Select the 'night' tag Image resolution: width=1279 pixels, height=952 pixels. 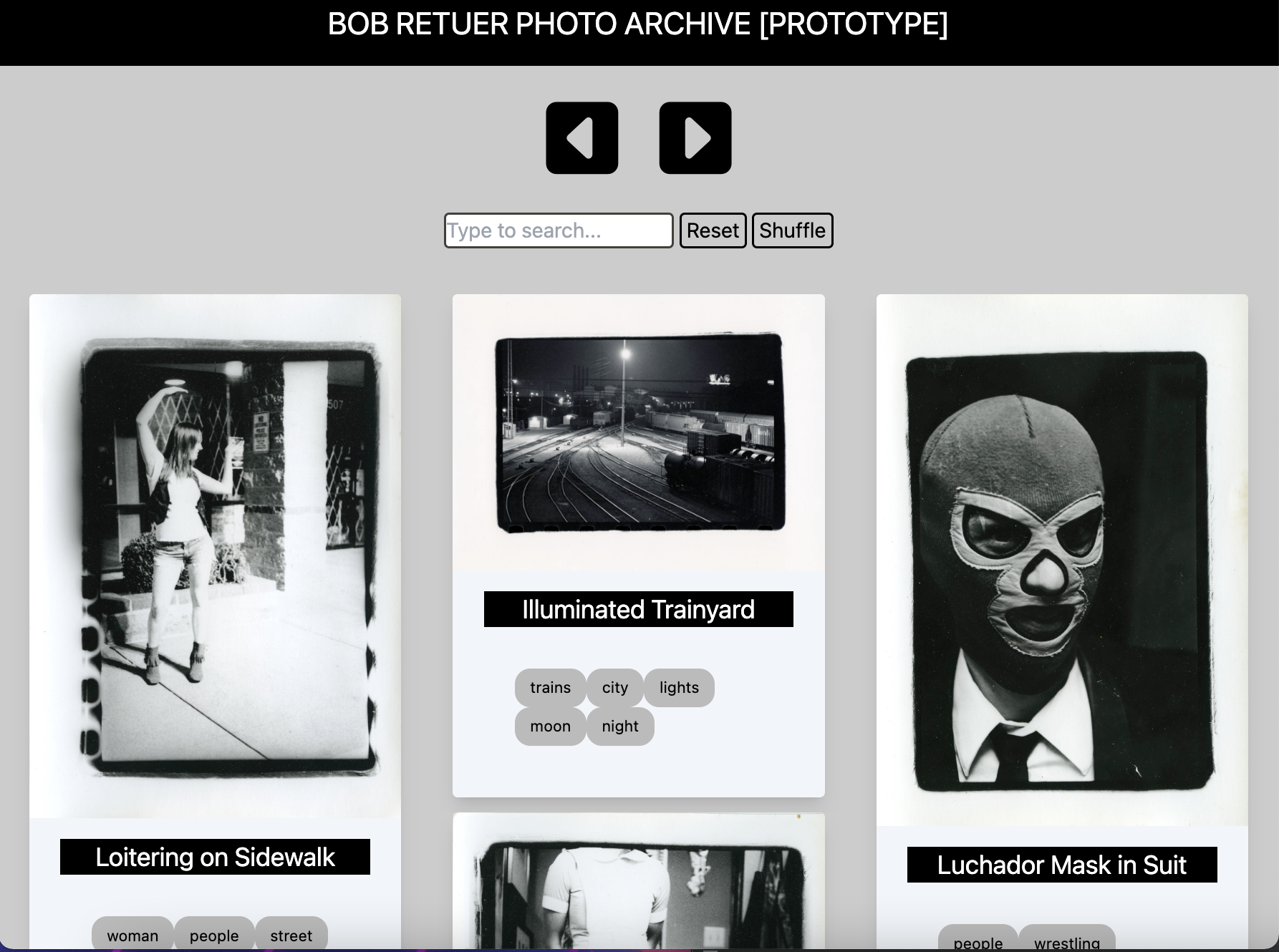pos(620,726)
